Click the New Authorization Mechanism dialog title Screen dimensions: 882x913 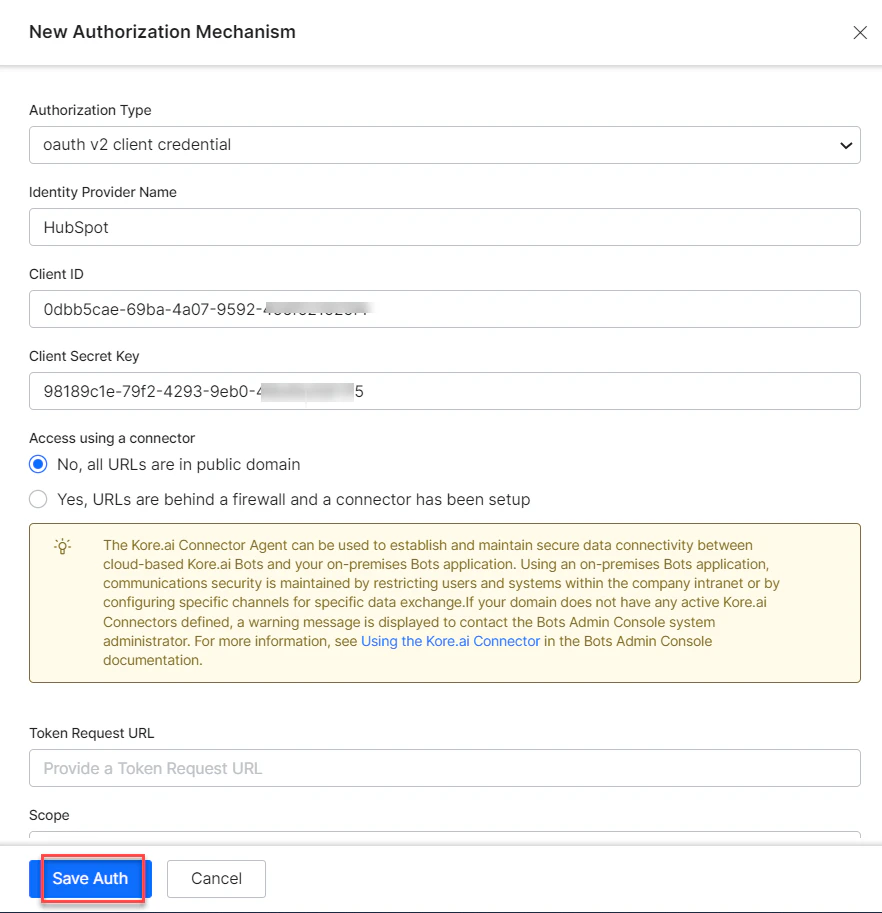(x=162, y=32)
